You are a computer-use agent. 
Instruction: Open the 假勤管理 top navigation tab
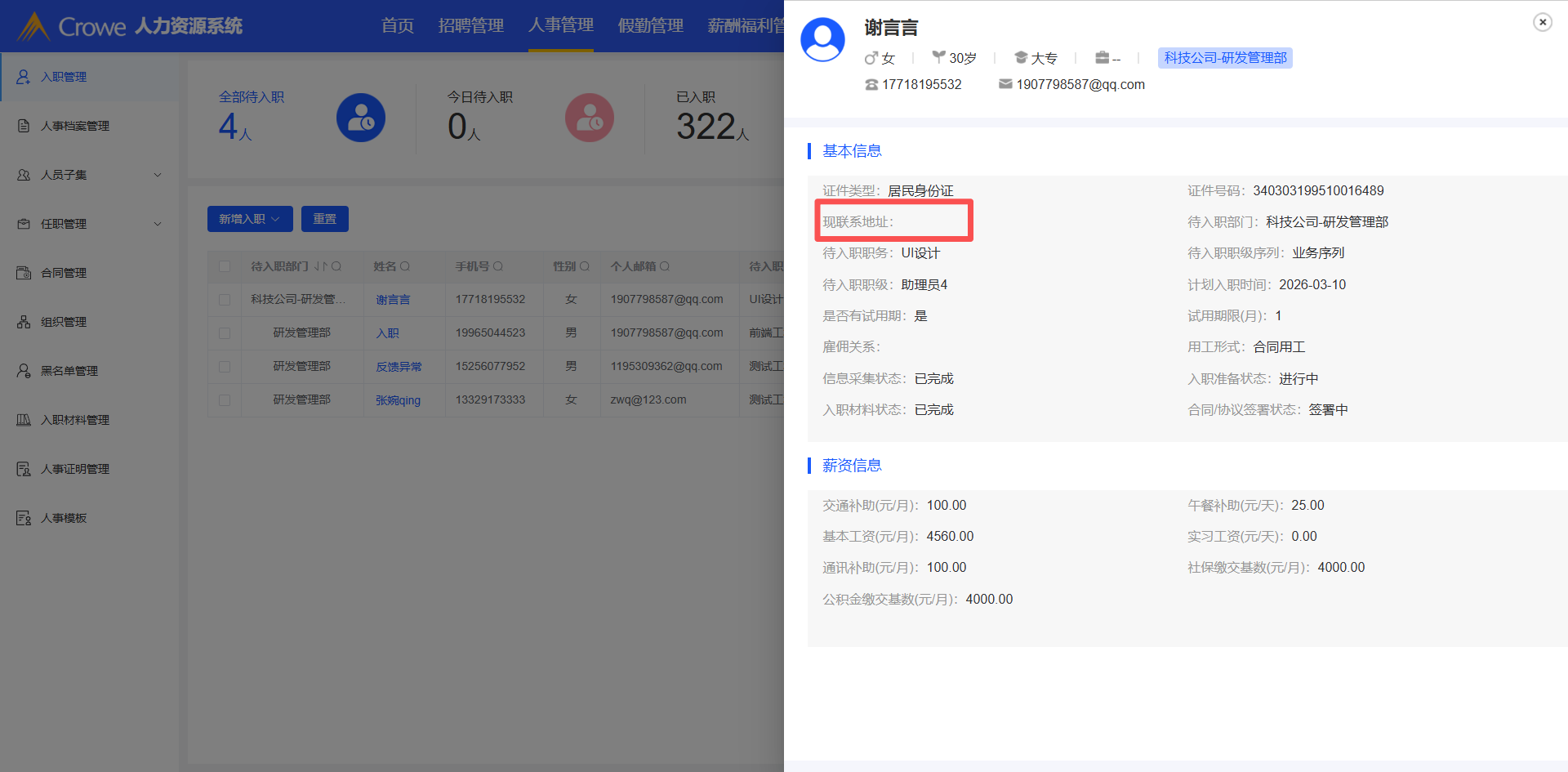click(650, 25)
